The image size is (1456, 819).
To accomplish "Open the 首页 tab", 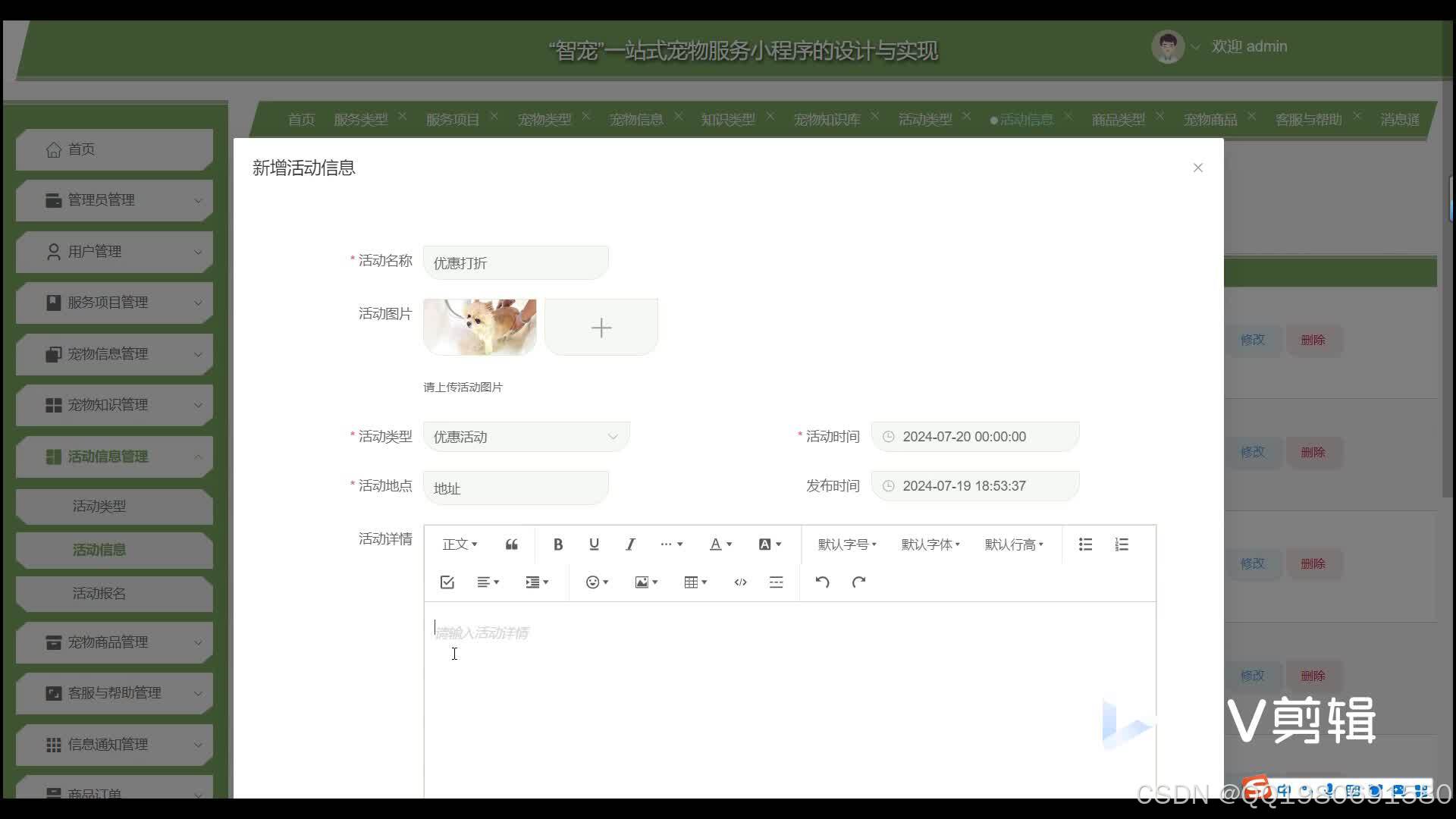I will [x=300, y=119].
